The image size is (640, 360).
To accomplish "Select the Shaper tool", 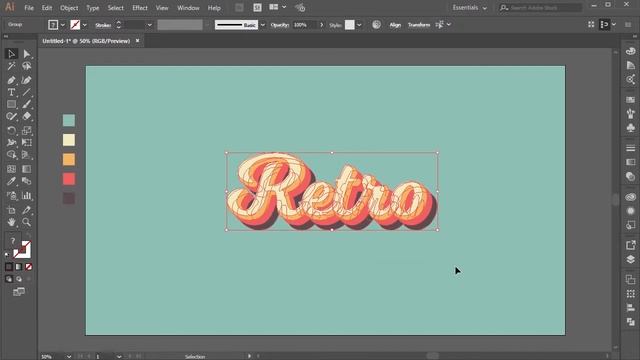I will tap(11, 117).
